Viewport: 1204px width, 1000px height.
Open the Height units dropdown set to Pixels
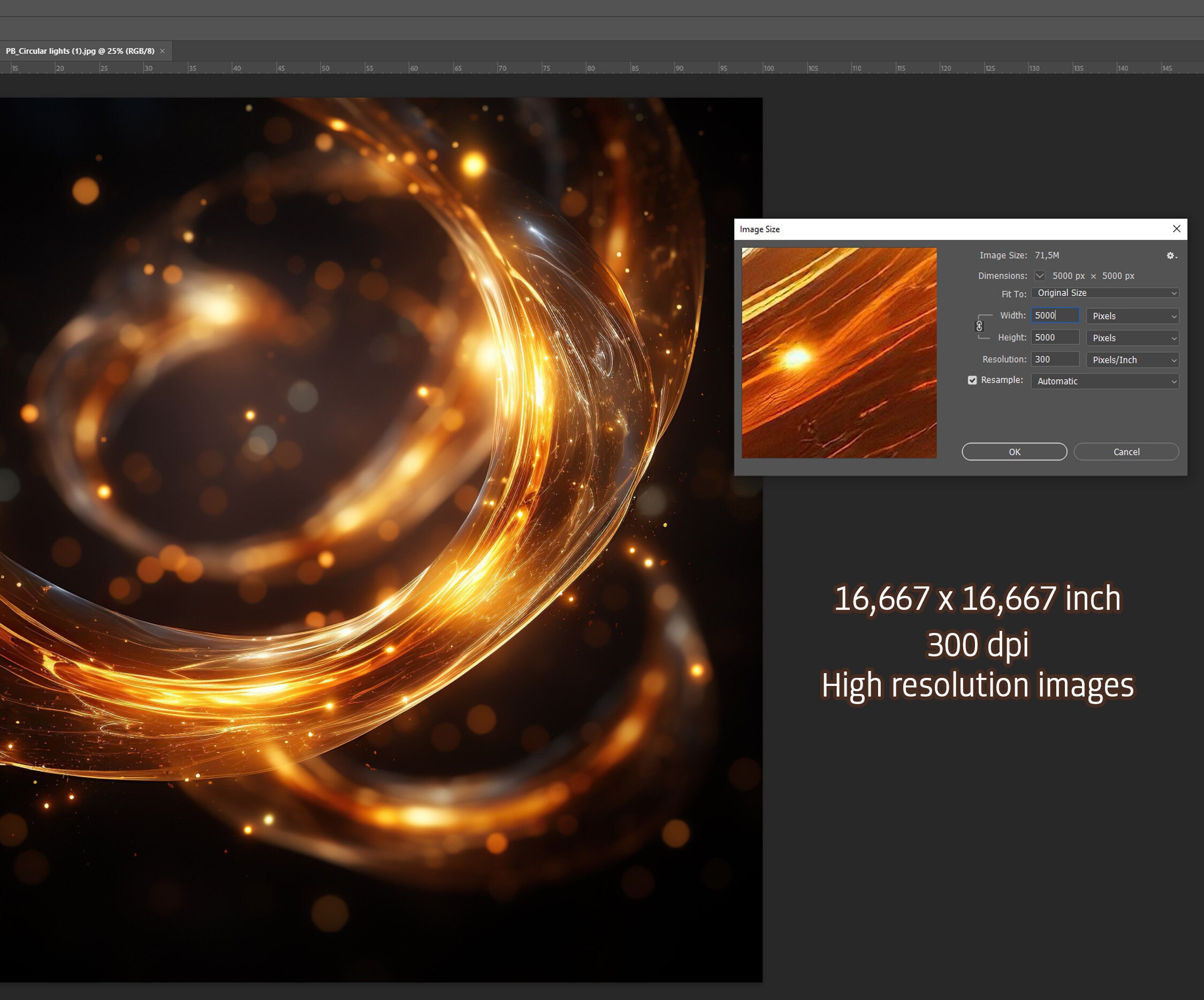(1132, 338)
